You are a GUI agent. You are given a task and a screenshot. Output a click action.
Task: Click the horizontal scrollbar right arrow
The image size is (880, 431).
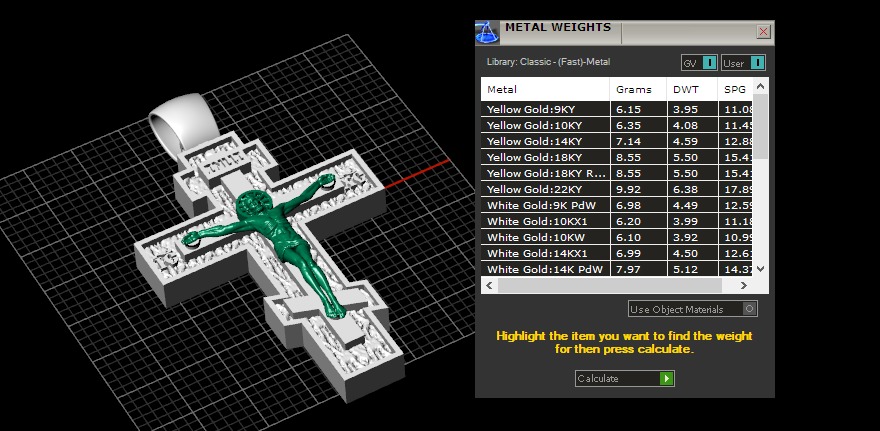coord(744,286)
